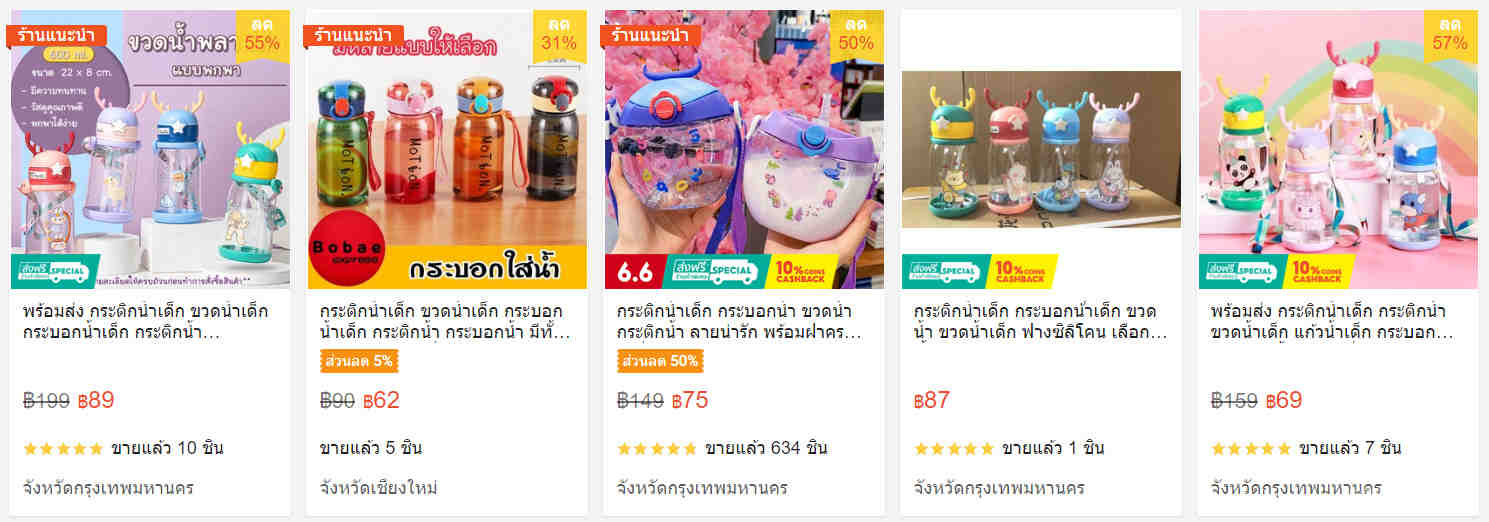Open the product title with price ฿62
Viewport: 1489px width, 522px height.
coord(444,321)
